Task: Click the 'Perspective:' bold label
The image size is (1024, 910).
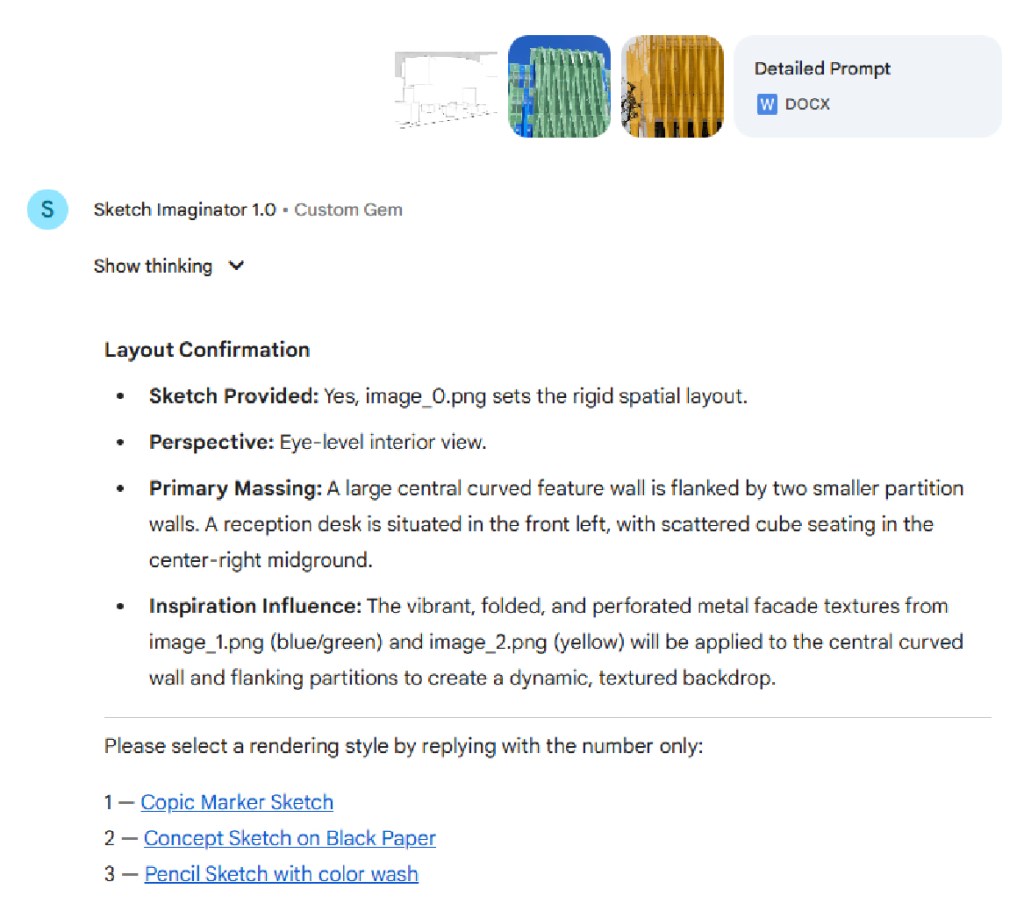Action: click(212, 442)
